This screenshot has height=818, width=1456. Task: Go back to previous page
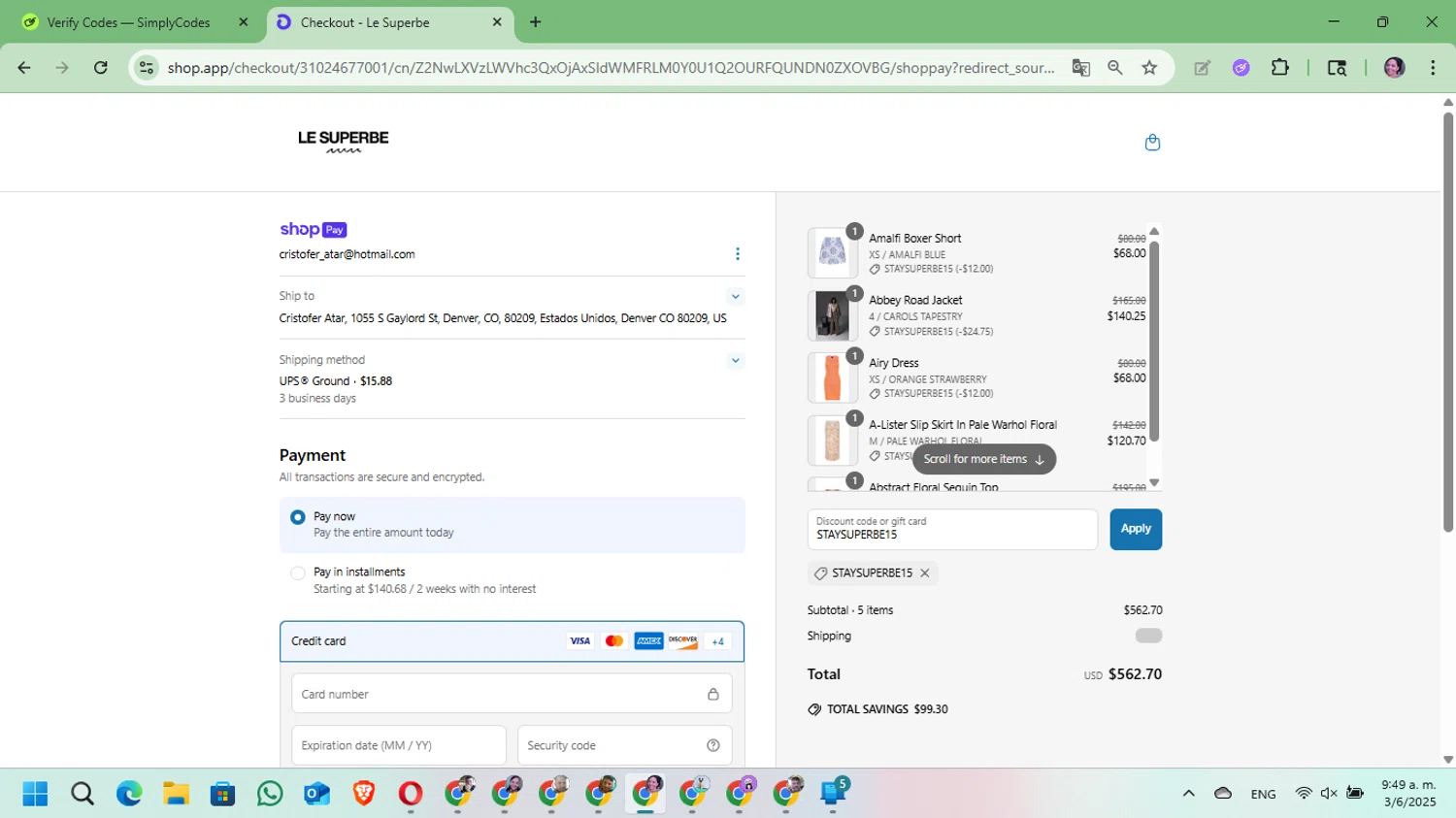point(24,68)
